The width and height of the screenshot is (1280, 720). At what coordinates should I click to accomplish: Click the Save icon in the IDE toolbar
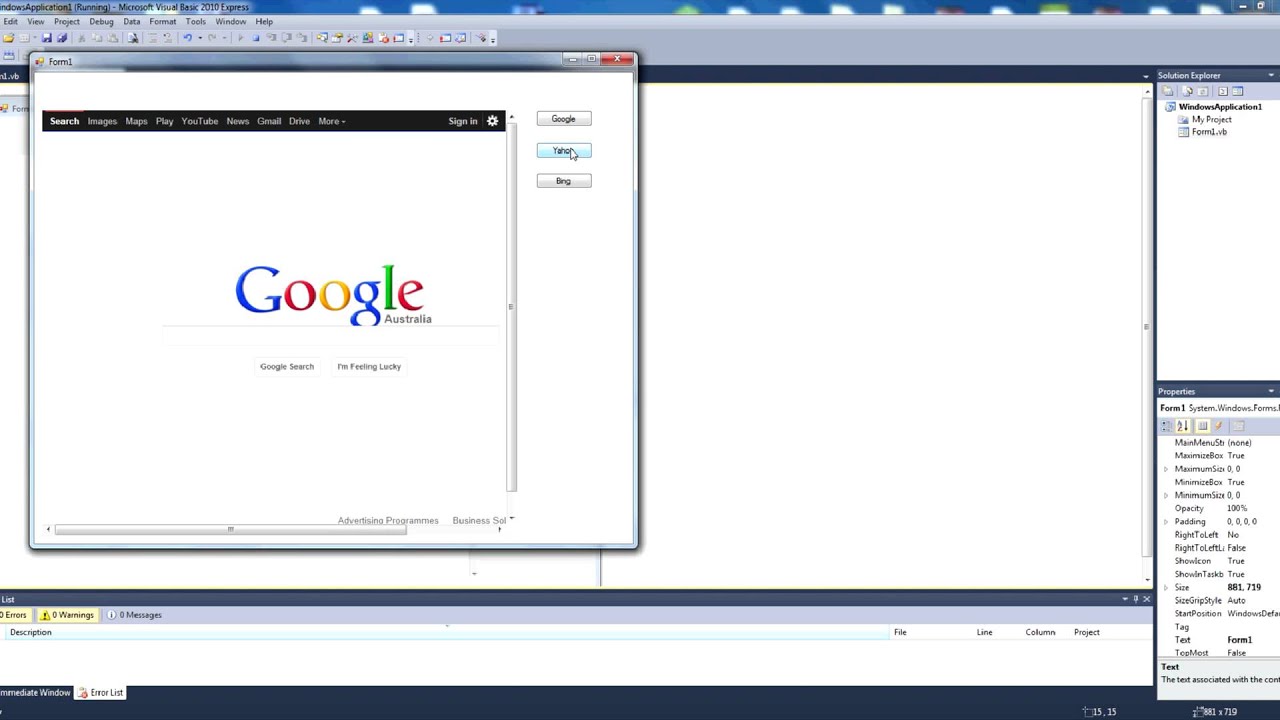pyautogui.click(x=47, y=38)
